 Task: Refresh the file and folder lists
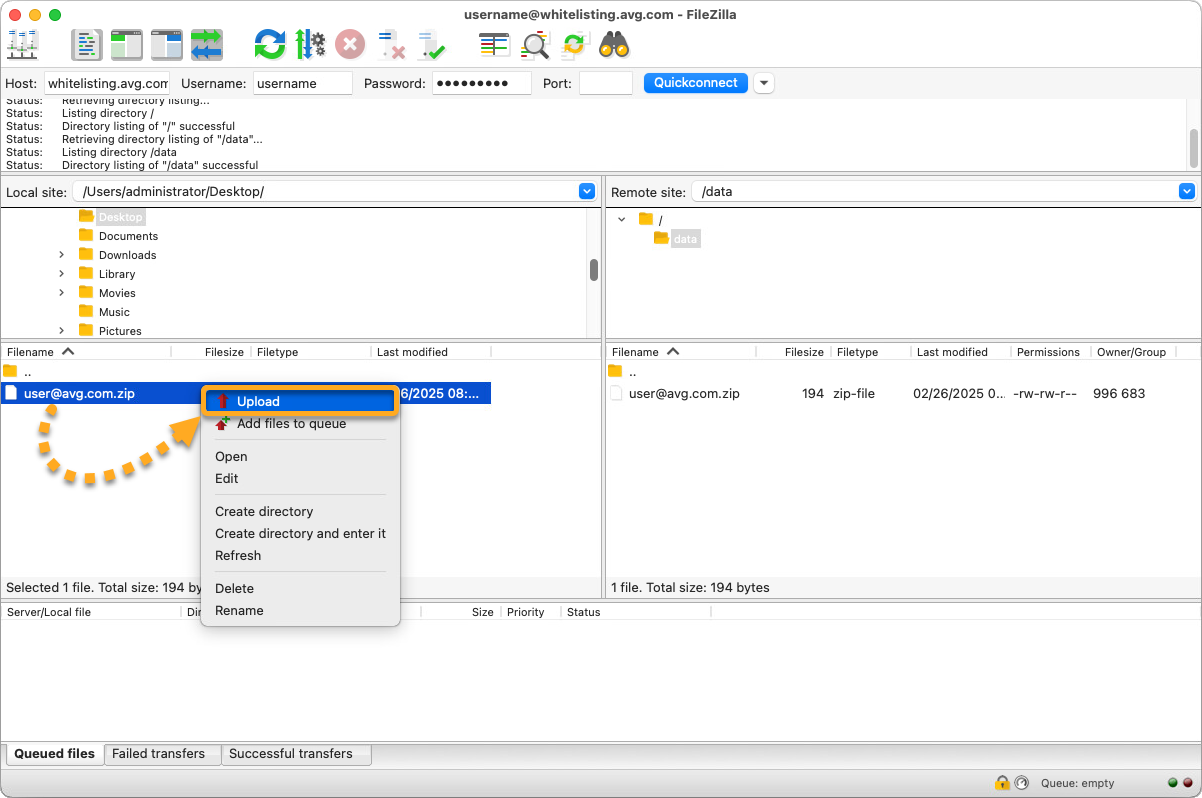269,45
